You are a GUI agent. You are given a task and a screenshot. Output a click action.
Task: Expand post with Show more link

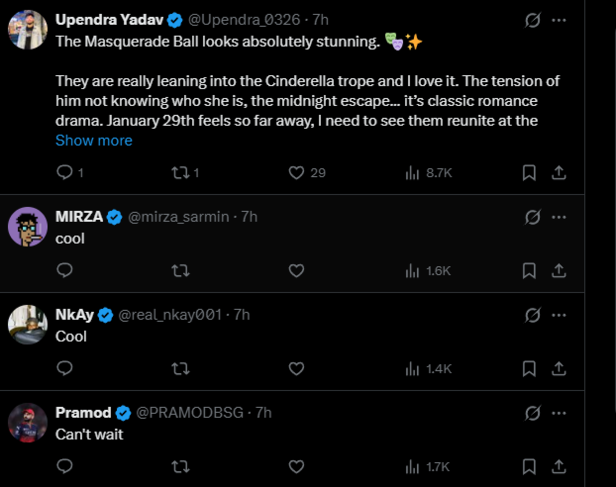point(94,141)
